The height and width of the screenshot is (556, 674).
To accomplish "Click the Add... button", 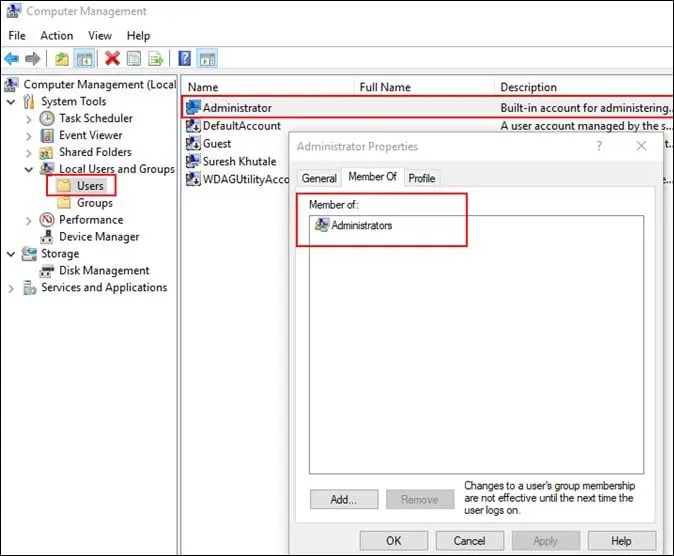I will coord(344,500).
